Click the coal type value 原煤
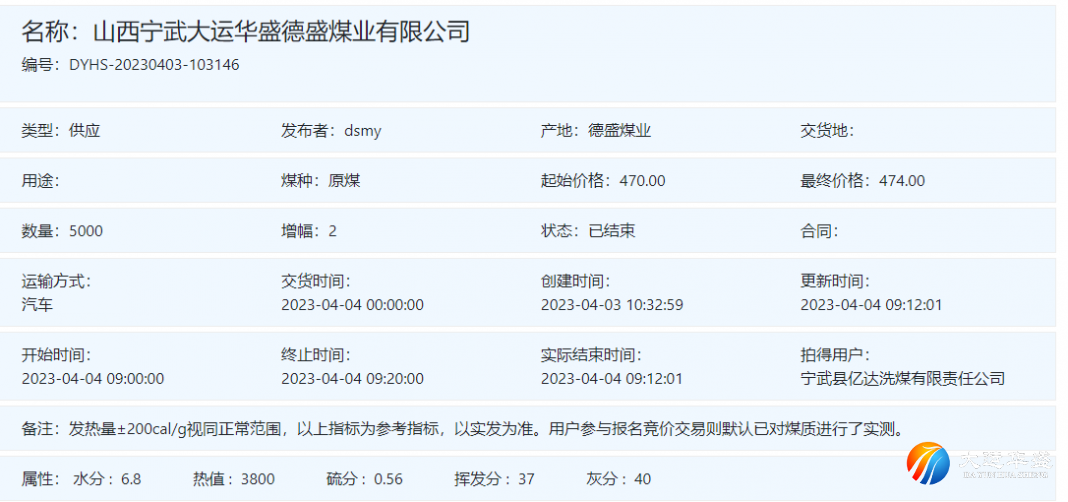 pyautogui.click(x=344, y=181)
